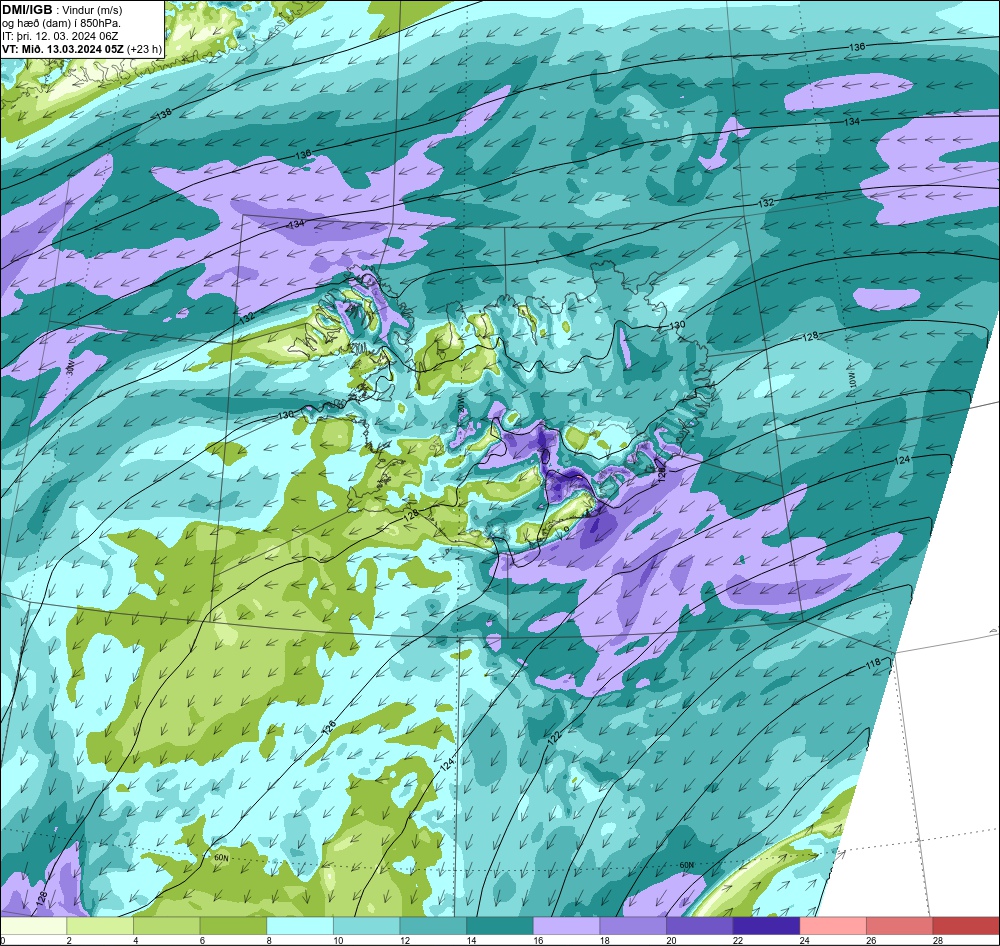Click the 122 contour height label
Screen dimensions: 1000x946
point(554,738)
